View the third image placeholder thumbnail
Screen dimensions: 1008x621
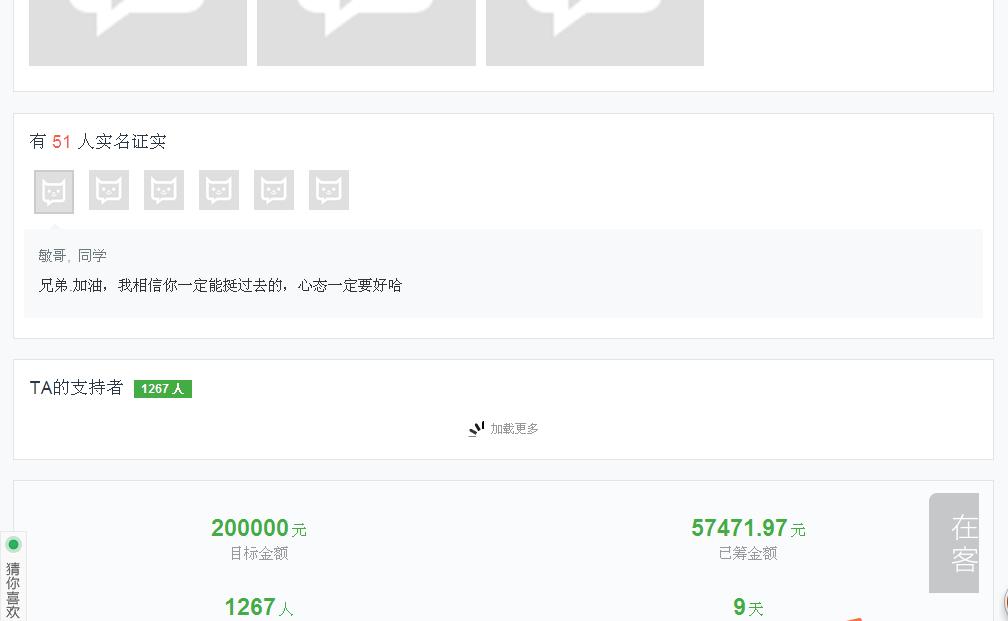click(x=595, y=32)
